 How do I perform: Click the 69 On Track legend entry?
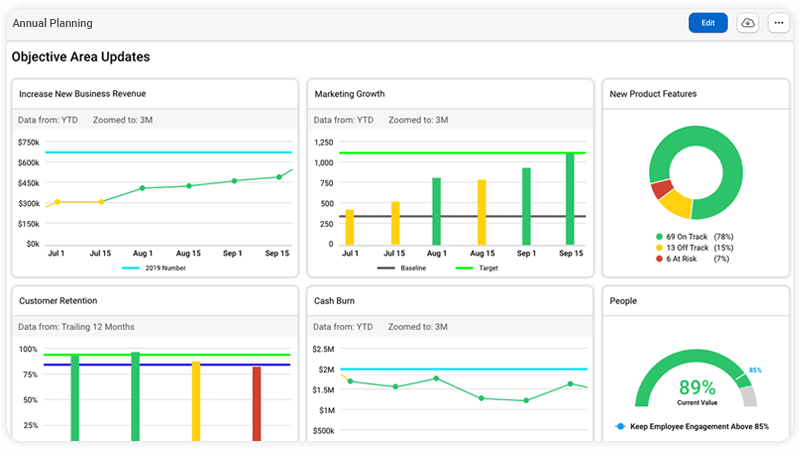(694, 237)
